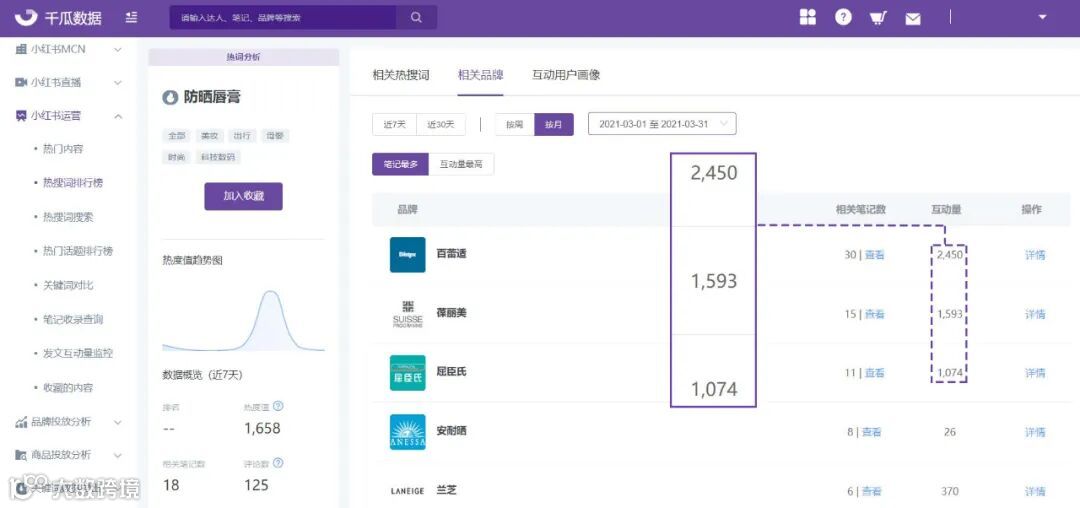Click the 千瓜数据 logo icon
This screenshot has width=1080, height=508.
pos(27,17)
